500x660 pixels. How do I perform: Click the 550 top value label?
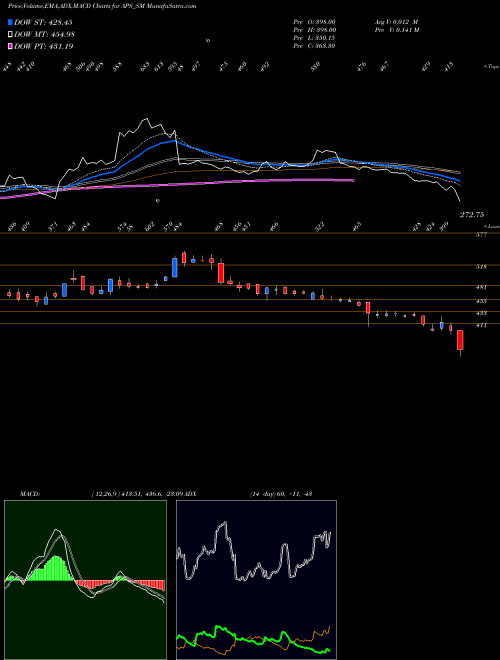coord(316,65)
